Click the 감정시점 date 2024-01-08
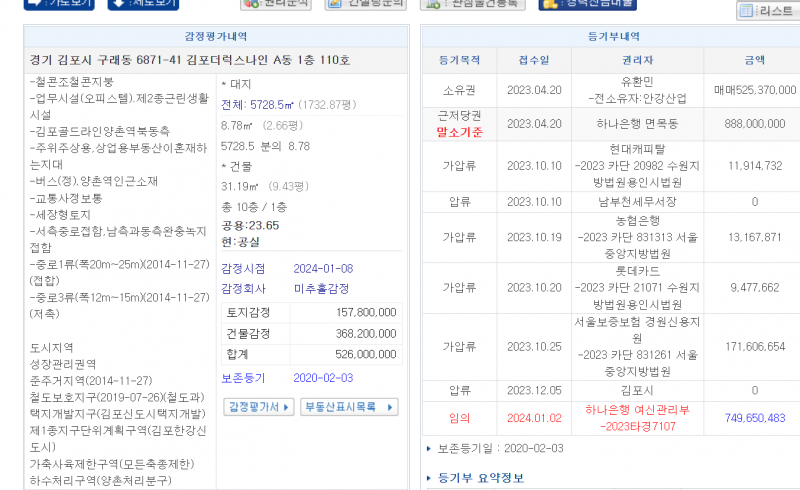The image size is (800, 490). pyautogui.click(x=323, y=268)
